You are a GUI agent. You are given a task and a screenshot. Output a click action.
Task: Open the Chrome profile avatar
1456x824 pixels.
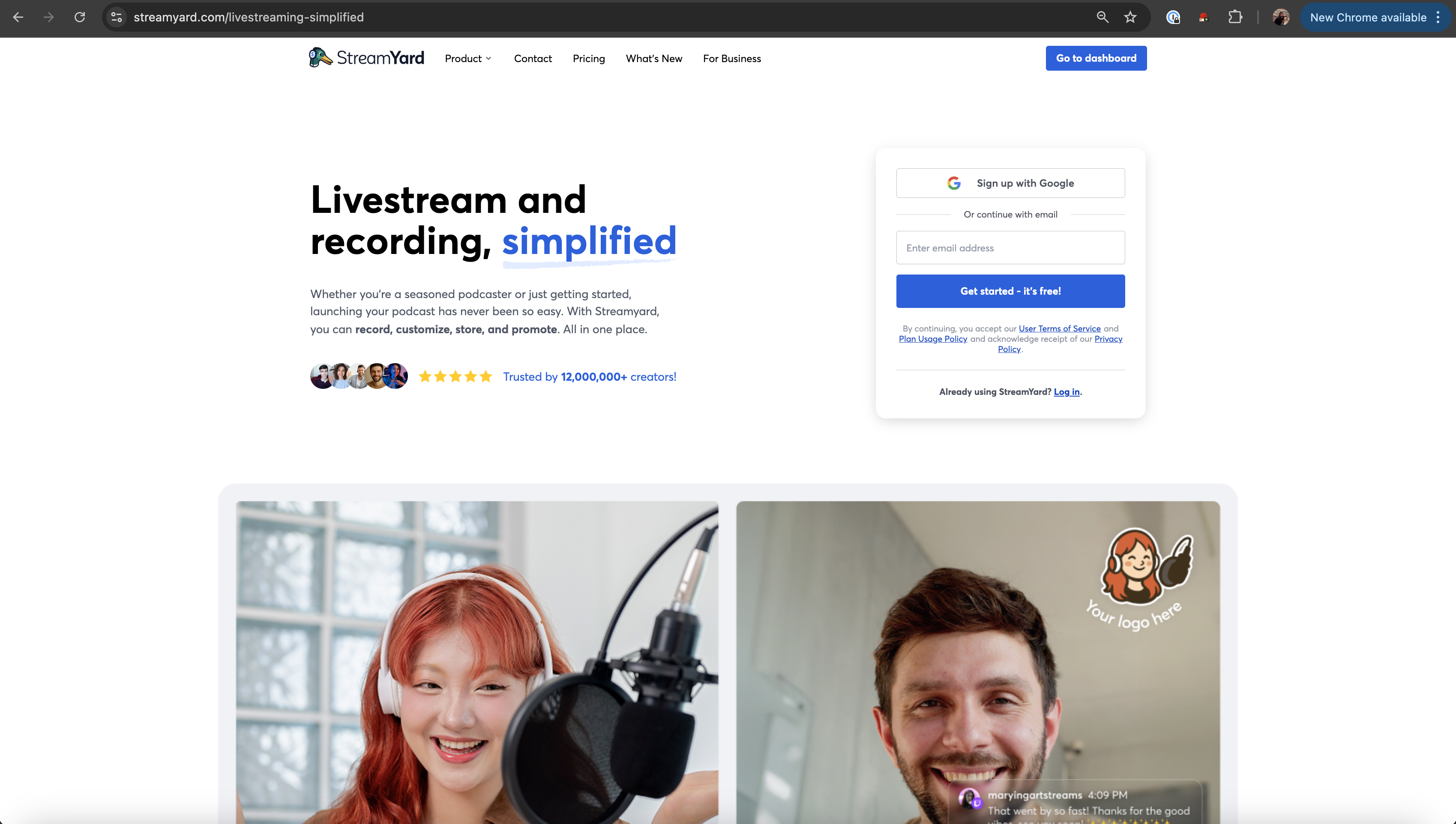click(x=1281, y=17)
